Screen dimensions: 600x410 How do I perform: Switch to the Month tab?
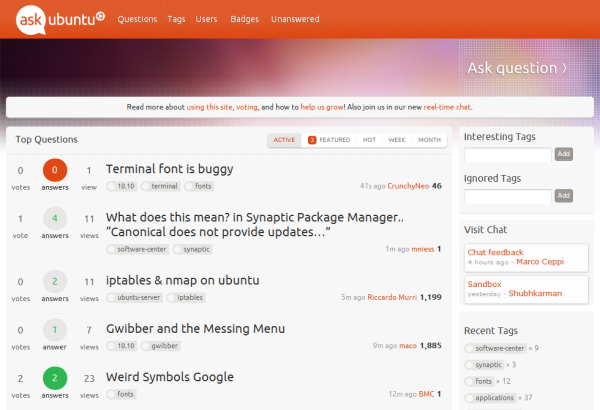[429, 140]
